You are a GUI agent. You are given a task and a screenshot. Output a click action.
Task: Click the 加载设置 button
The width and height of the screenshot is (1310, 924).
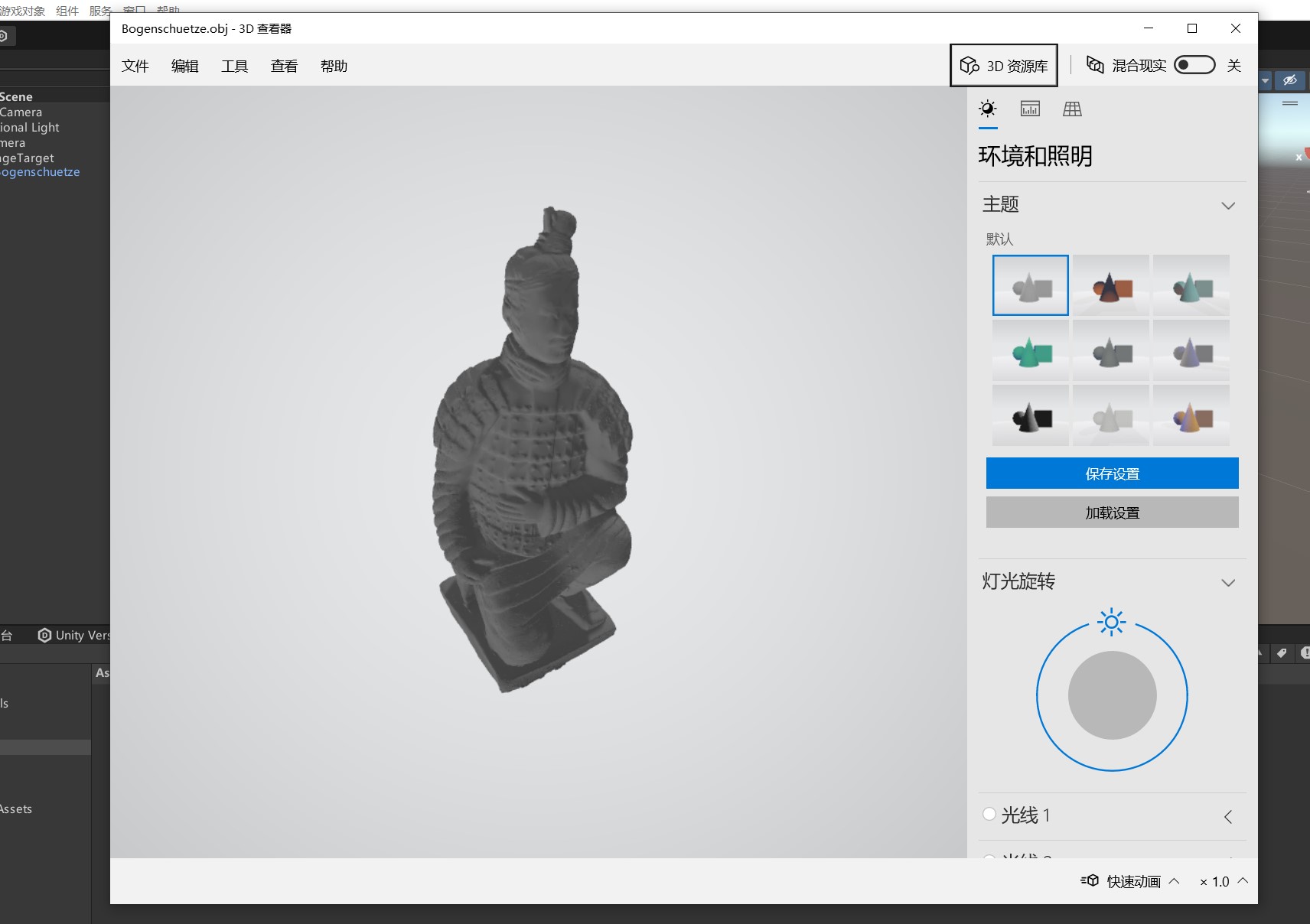(x=1112, y=512)
